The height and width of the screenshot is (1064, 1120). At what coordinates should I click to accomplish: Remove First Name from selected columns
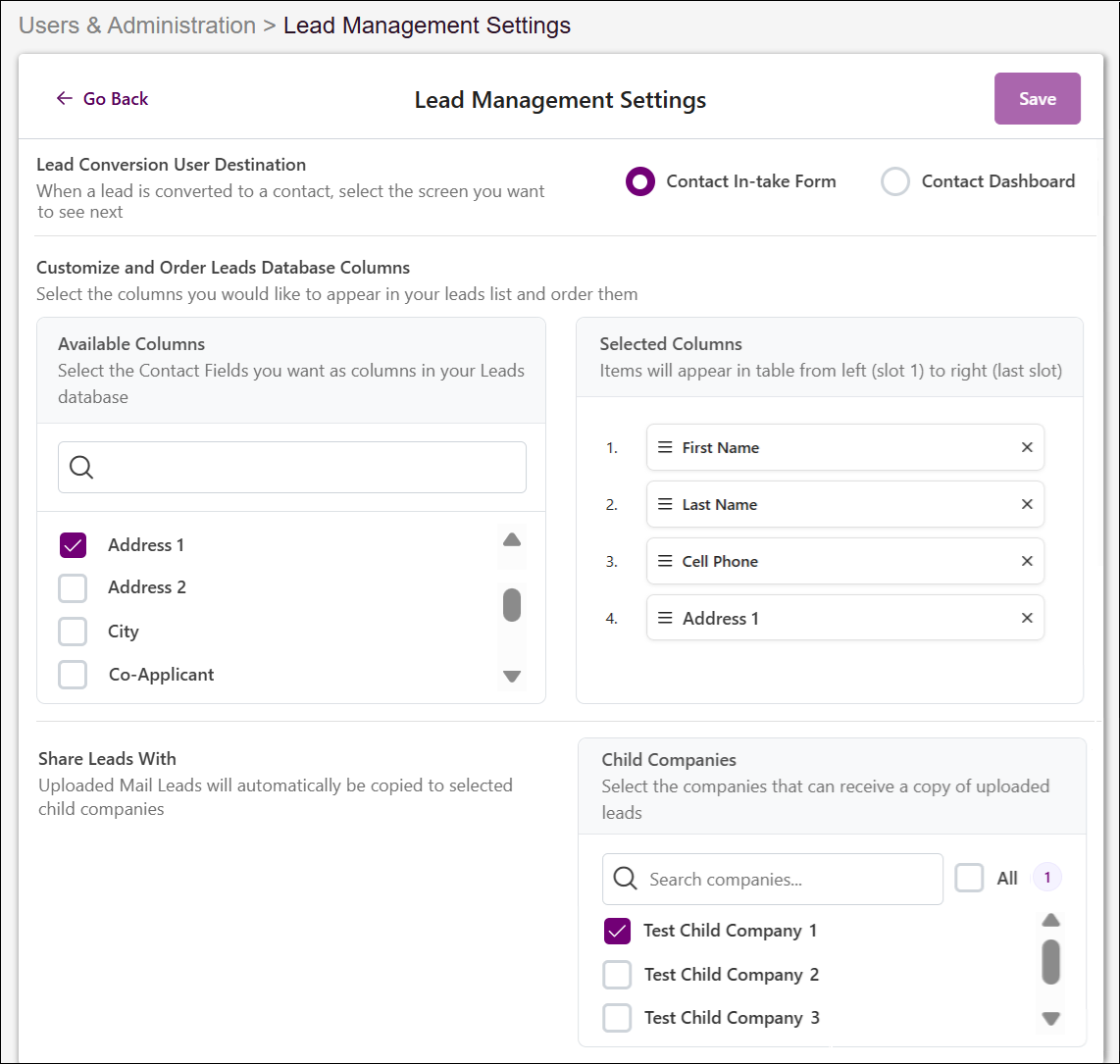1027,447
